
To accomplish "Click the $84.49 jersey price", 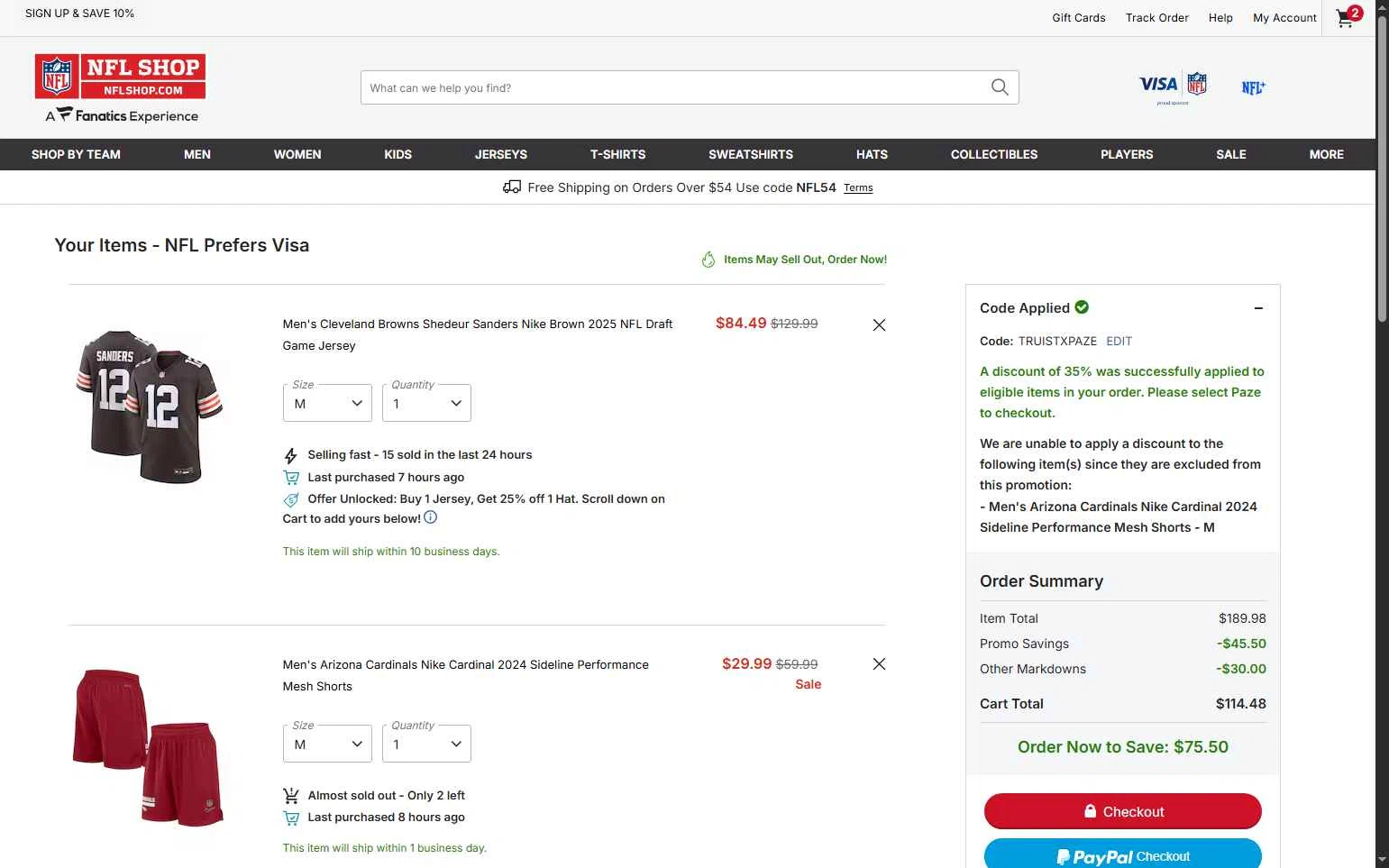I will click(x=741, y=324).
